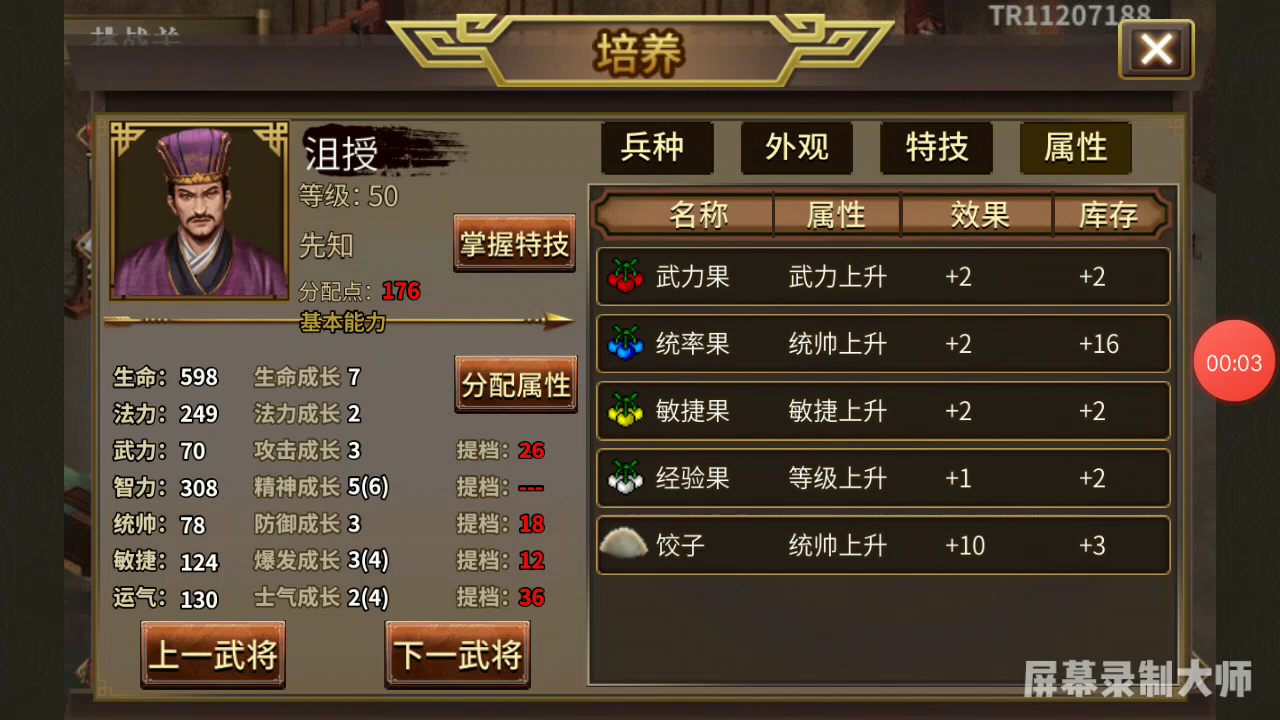1280x720 pixels.
Task: Switch to the 特技 tab
Action: point(936,148)
